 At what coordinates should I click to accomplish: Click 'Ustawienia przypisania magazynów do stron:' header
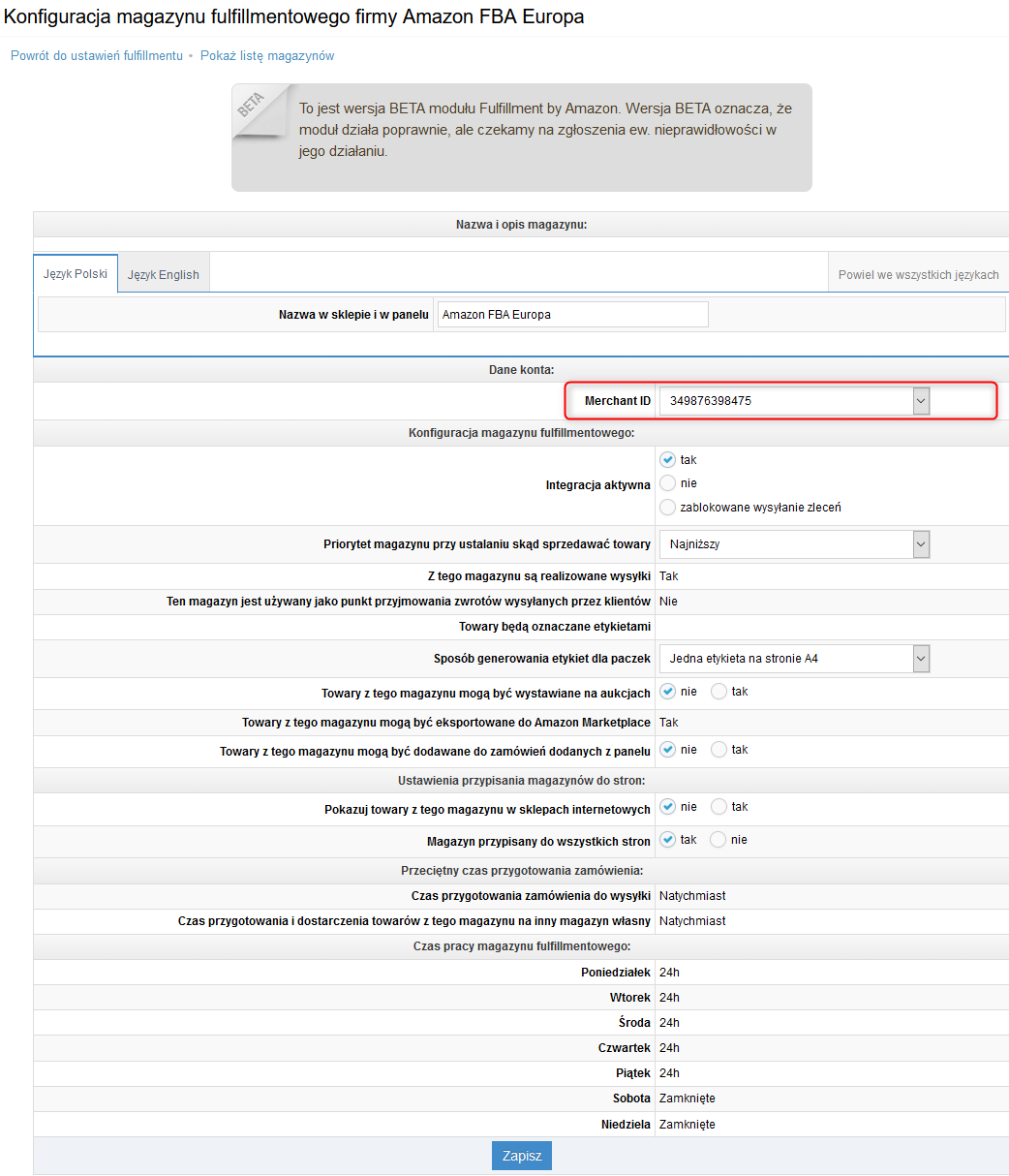(x=522, y=781)
